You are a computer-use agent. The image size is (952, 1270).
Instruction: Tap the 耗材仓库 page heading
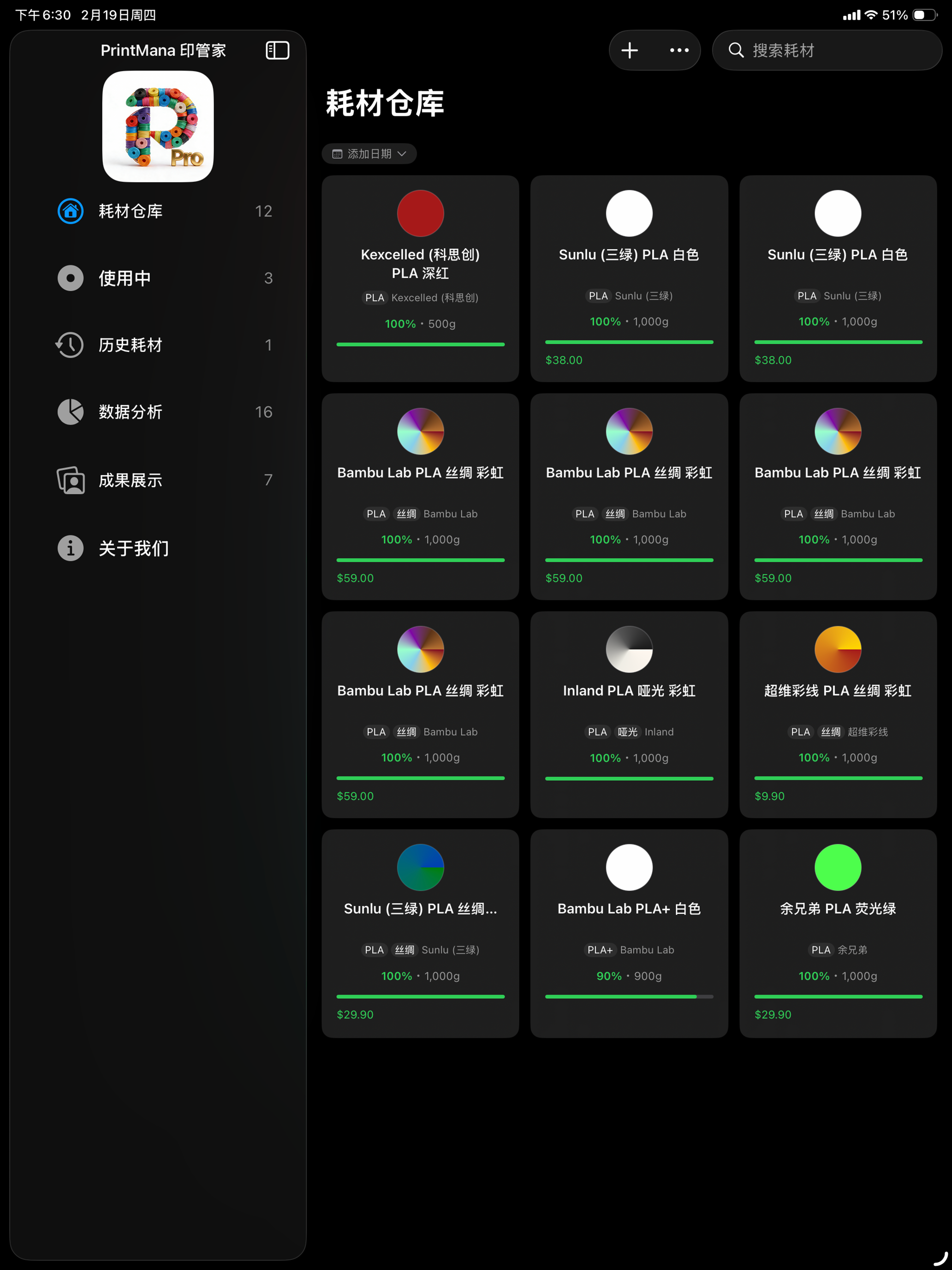click(385, 103)
